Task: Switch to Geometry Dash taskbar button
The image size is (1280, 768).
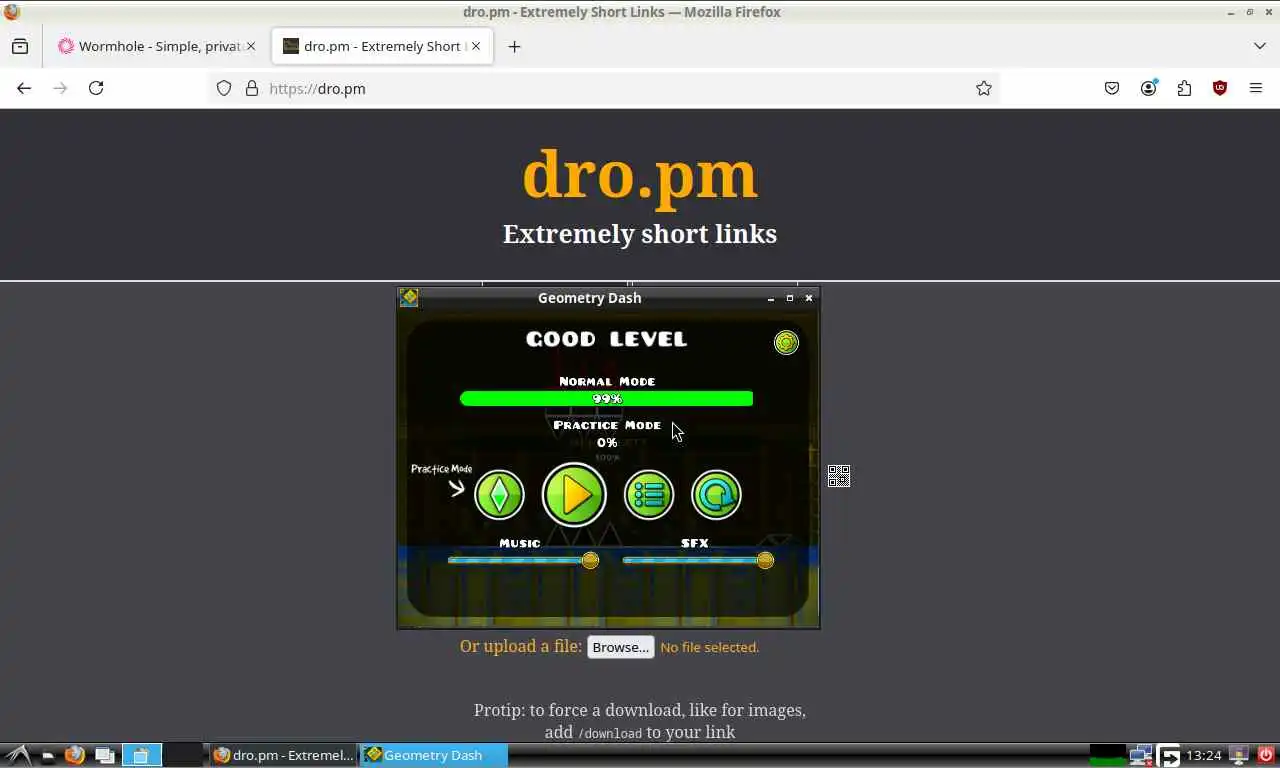Action: coord(433,755)
